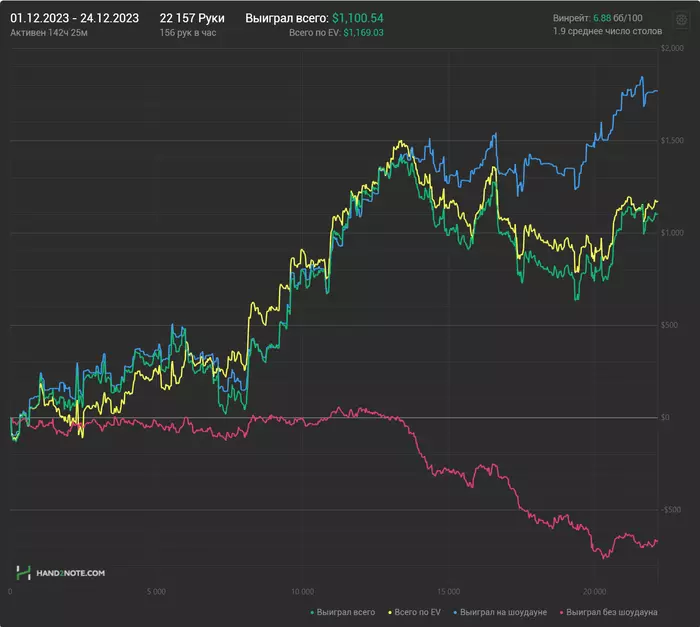Click the 20 000 x-axis label
This screenshot has height=627, width=700.
pos(595,592)
